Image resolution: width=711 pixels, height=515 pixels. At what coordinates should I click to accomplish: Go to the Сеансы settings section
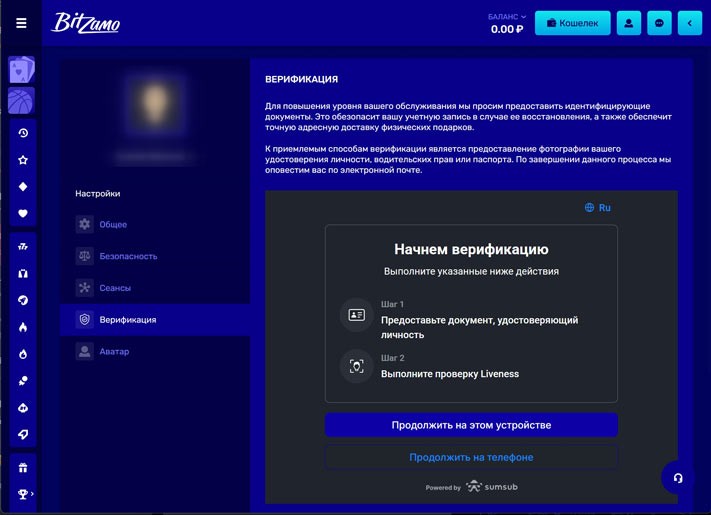click(x=115, y=288)
